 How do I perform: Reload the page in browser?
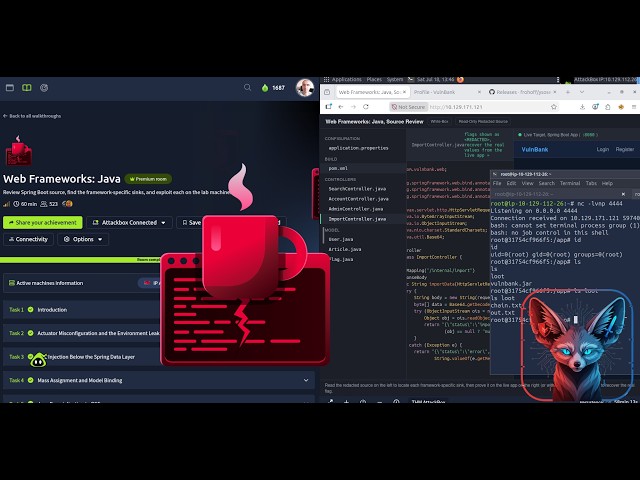pyautogui.click(x=366, y=107)
